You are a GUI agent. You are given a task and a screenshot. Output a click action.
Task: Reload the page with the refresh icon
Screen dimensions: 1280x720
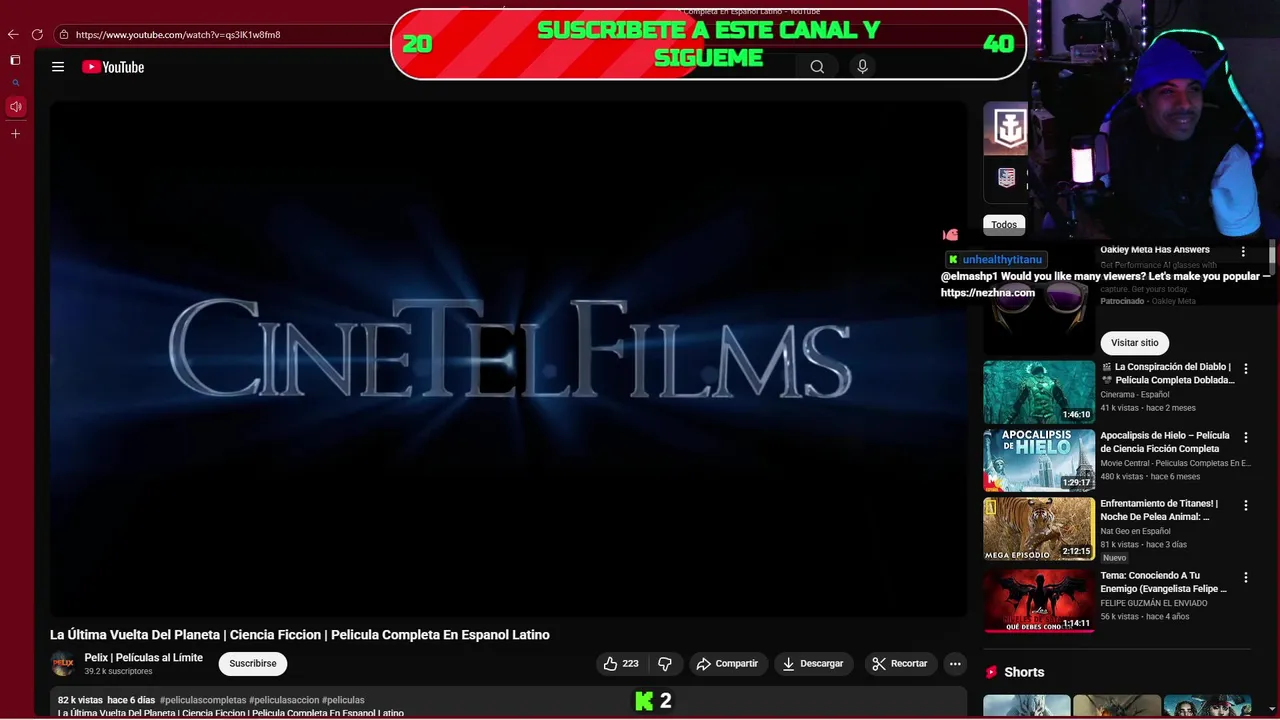(37, 35)
